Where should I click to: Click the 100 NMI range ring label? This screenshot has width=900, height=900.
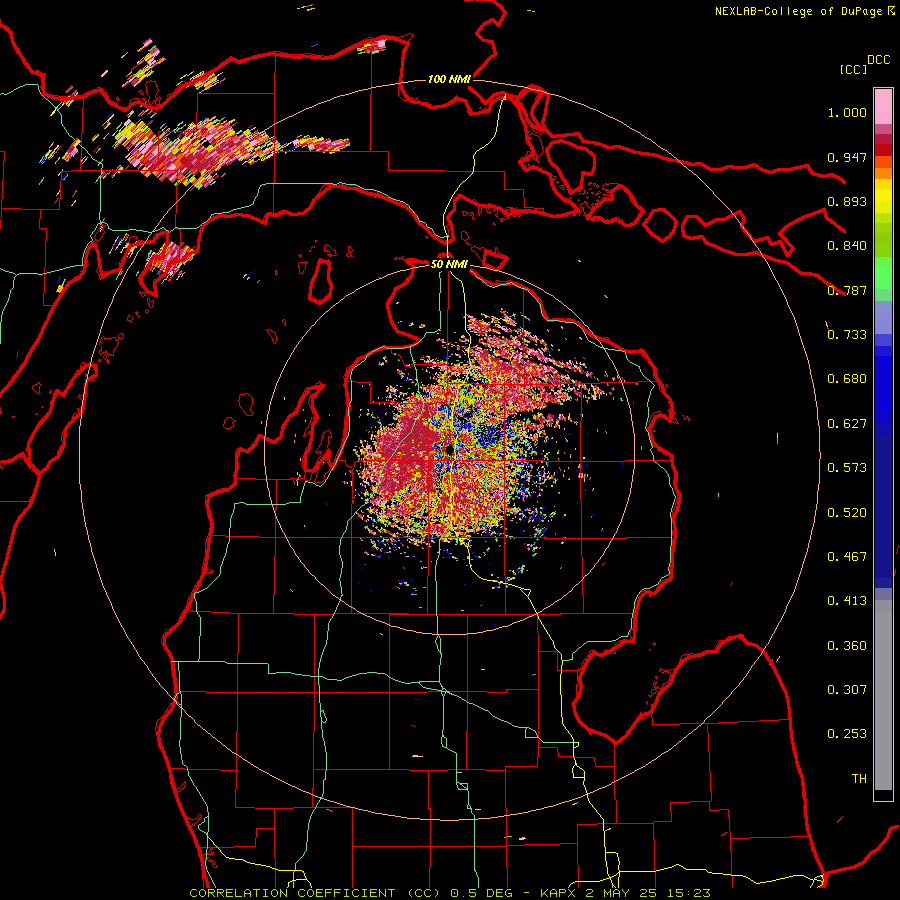(x=449, y=79)
